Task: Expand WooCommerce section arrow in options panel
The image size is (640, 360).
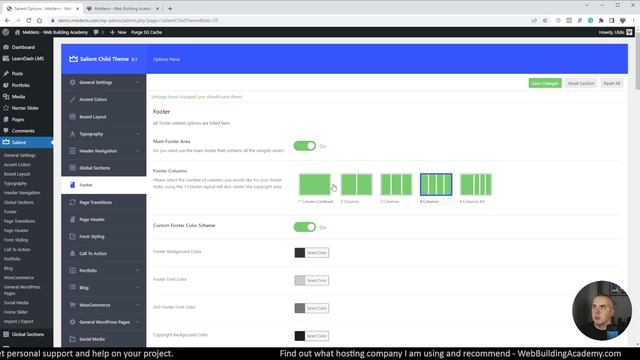Action: coord(138,305)
